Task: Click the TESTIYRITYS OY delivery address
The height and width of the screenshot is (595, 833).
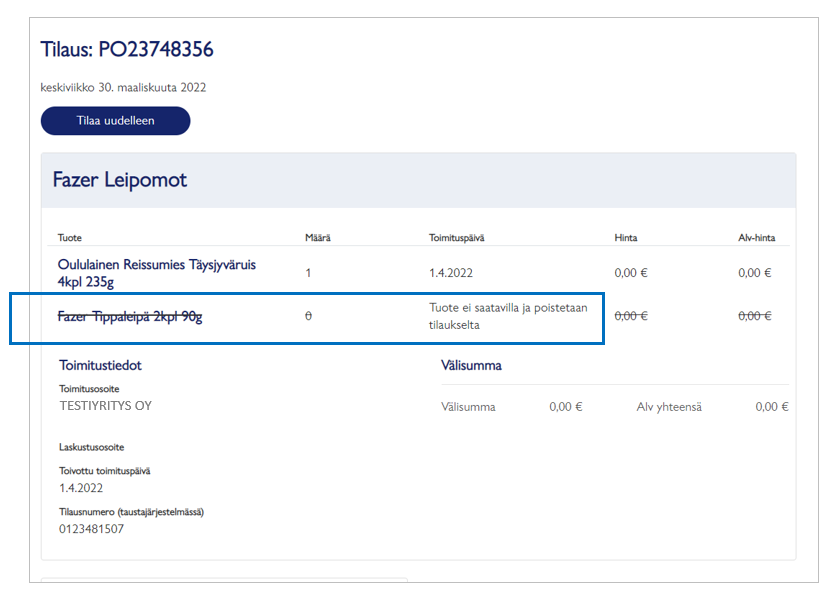Action: pos(106,406)
